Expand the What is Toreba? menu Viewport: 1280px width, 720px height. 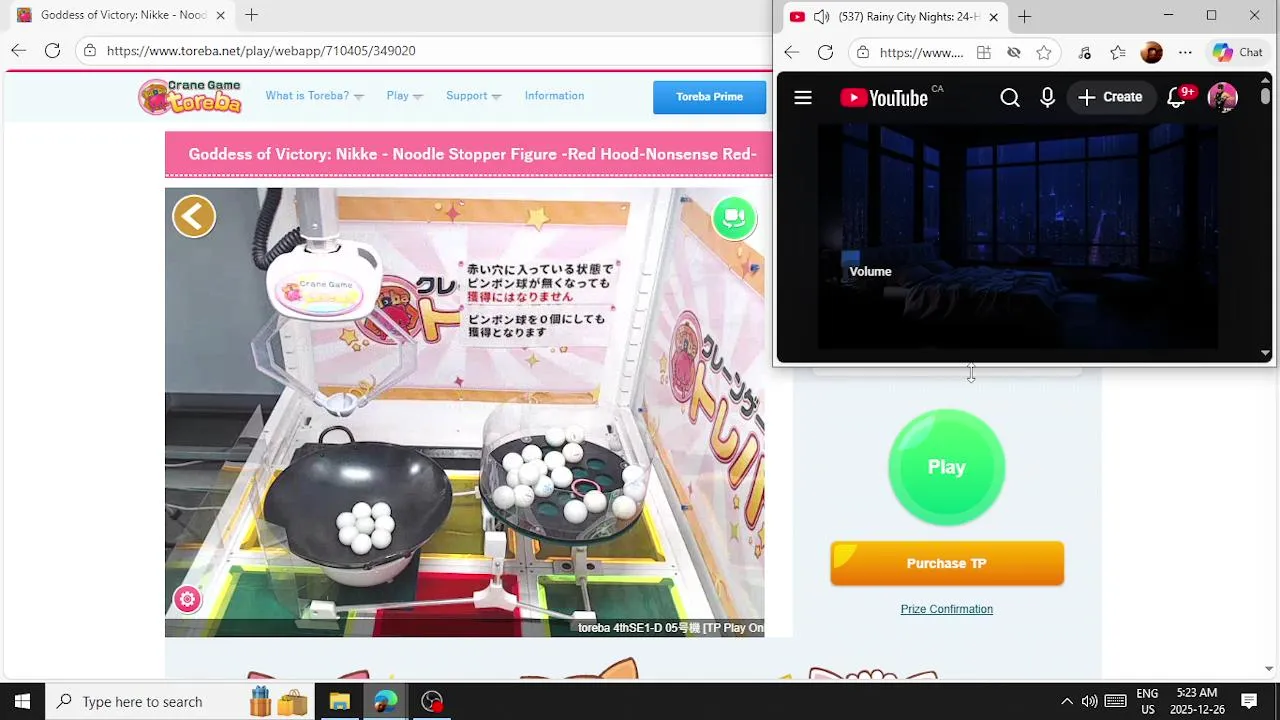click(315, 96)
